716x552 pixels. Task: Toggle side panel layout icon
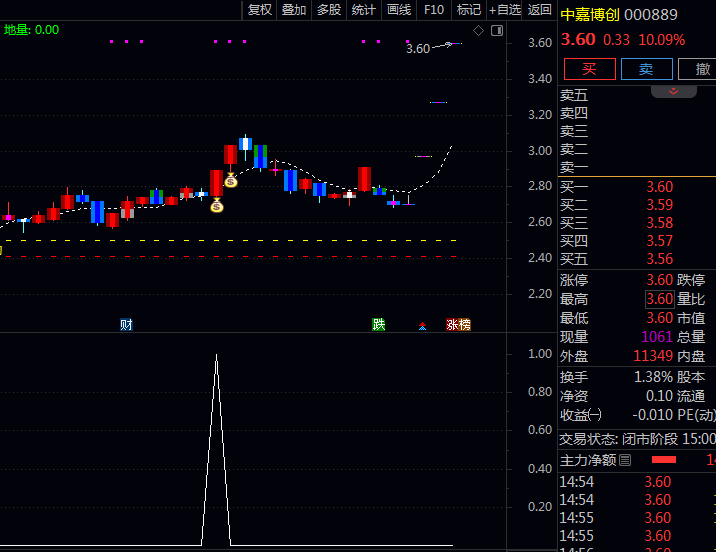pos(497,31)
